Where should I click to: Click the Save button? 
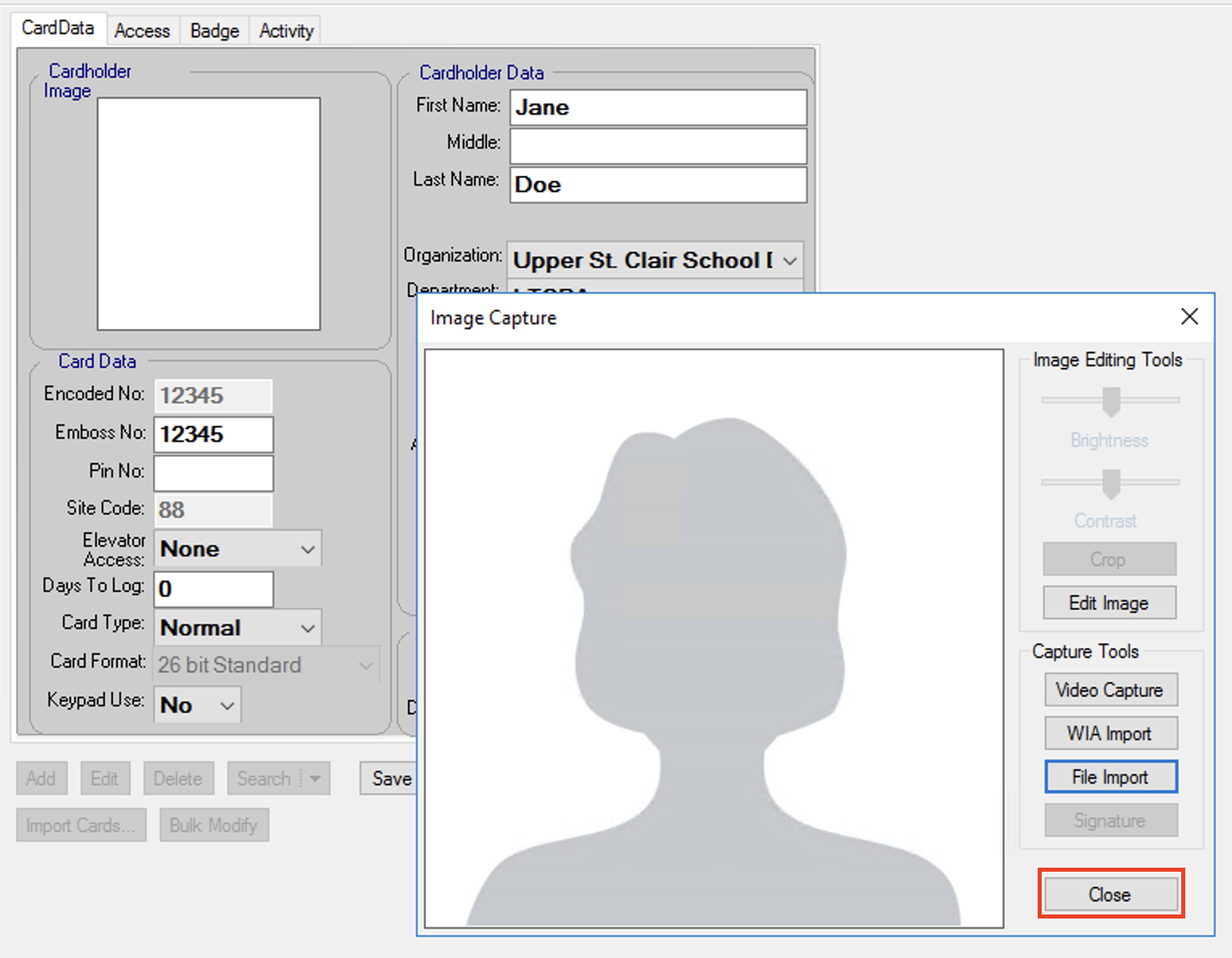coord(390,778)
